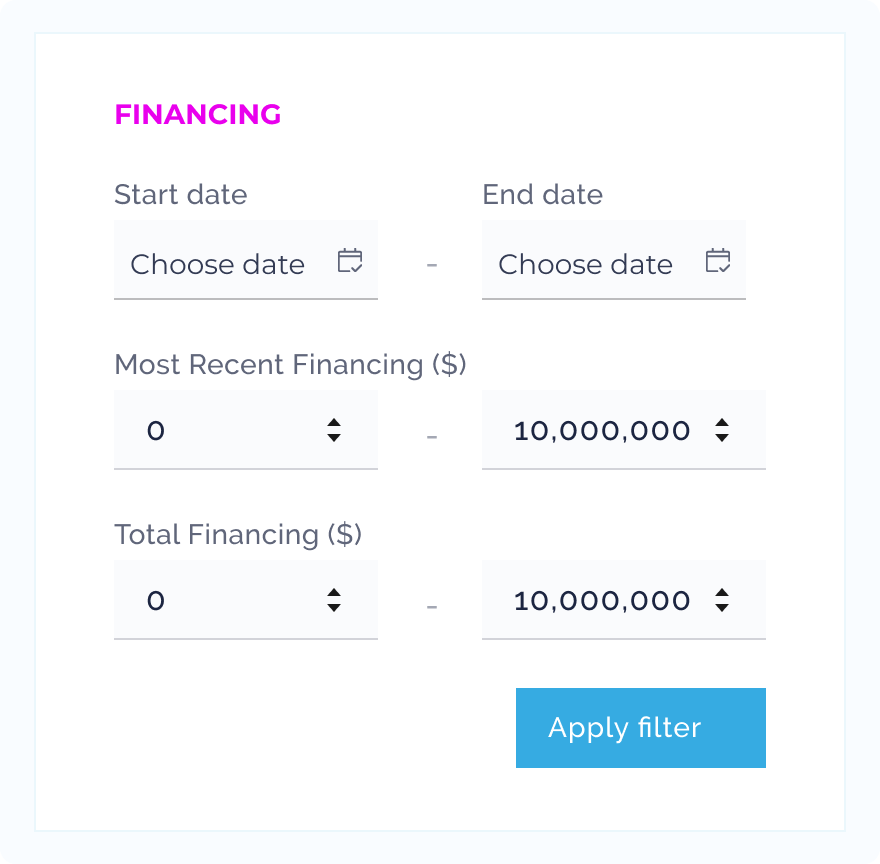The image size is (880, 864).
Task: Decrease Most Recent Financing maximum value
Action: coord(722,438)
